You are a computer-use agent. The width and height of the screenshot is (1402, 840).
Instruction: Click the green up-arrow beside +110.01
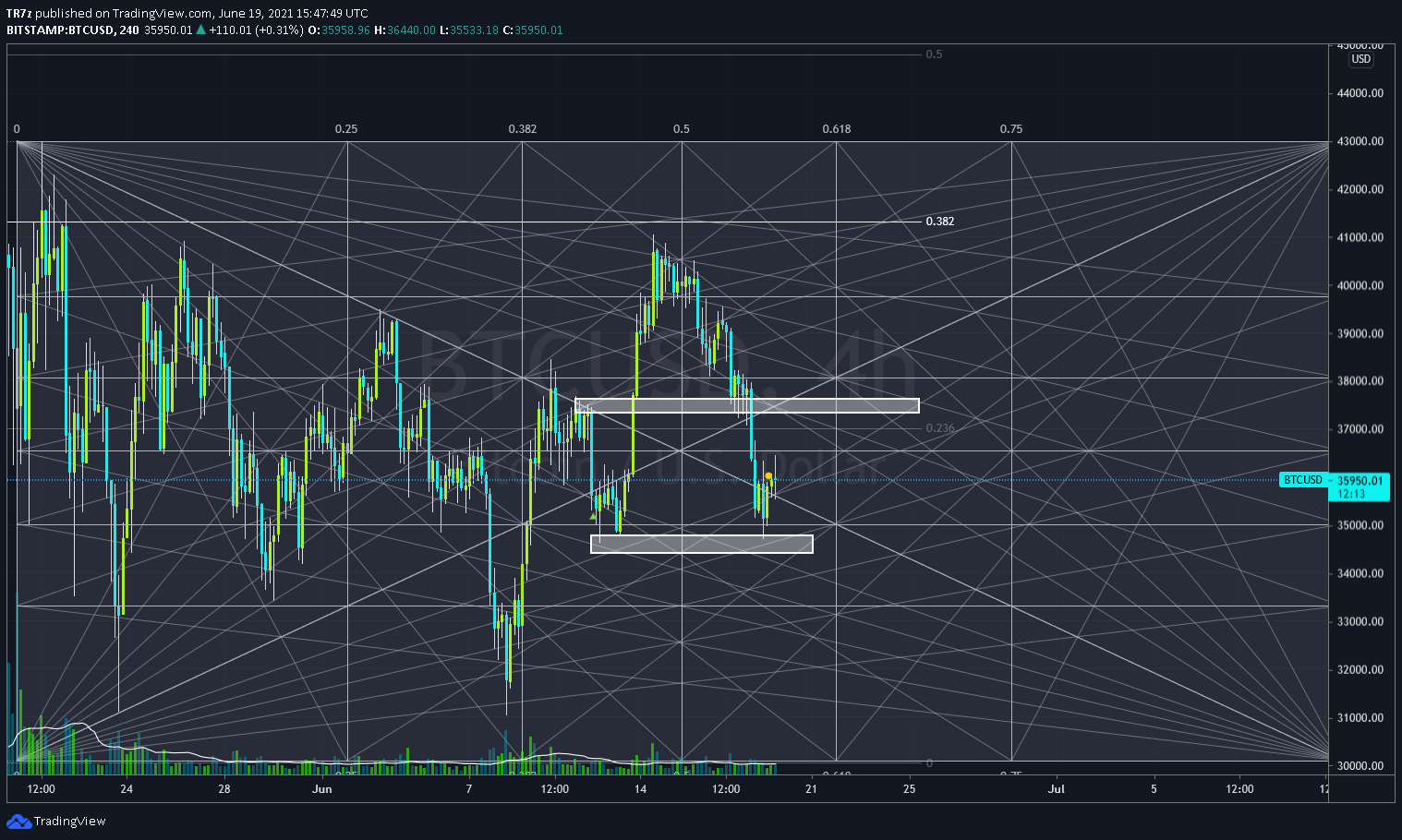click(x=200, y=30)
